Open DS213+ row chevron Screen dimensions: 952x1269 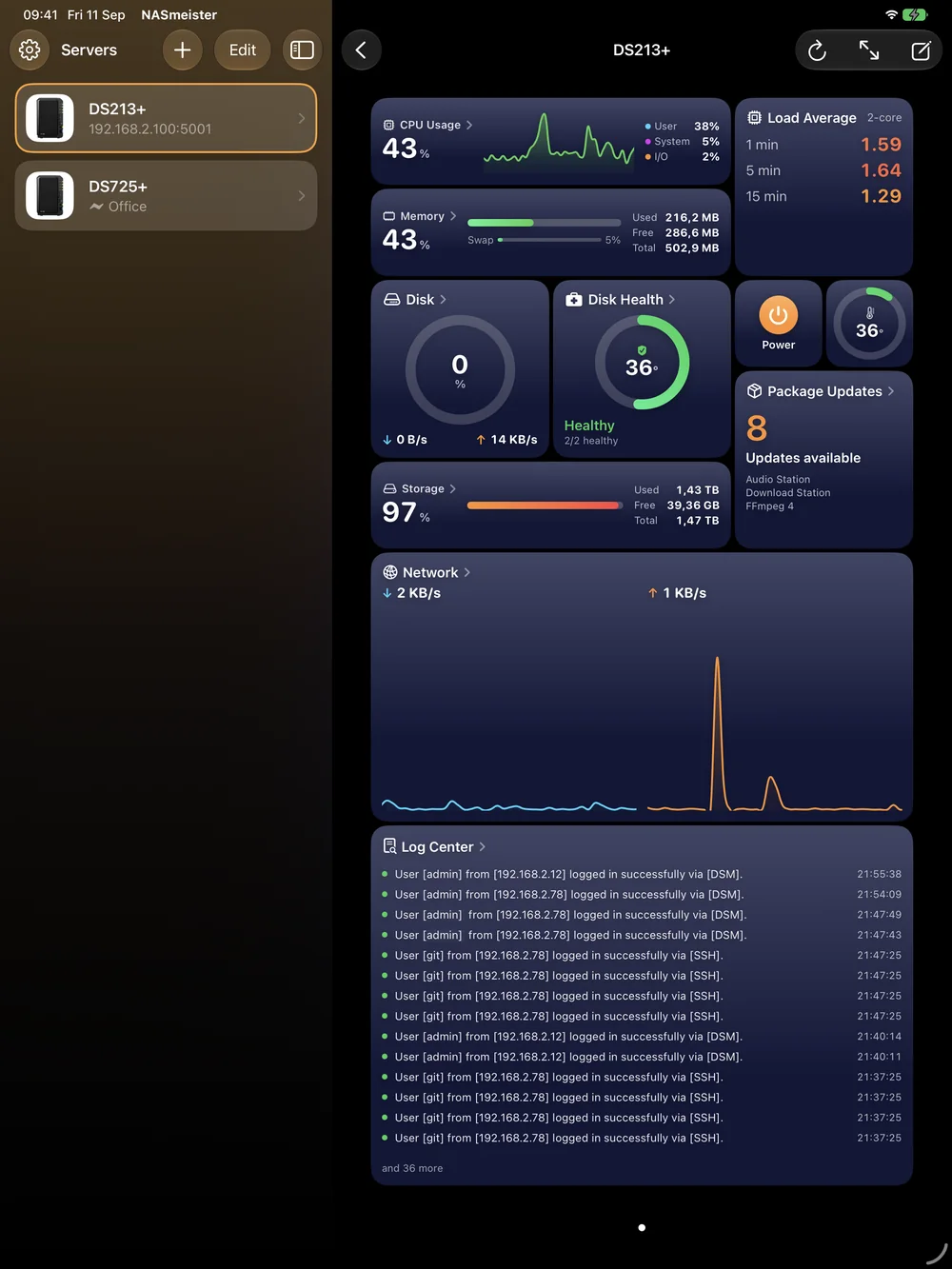pyautogui.click(x=302, y=118)
